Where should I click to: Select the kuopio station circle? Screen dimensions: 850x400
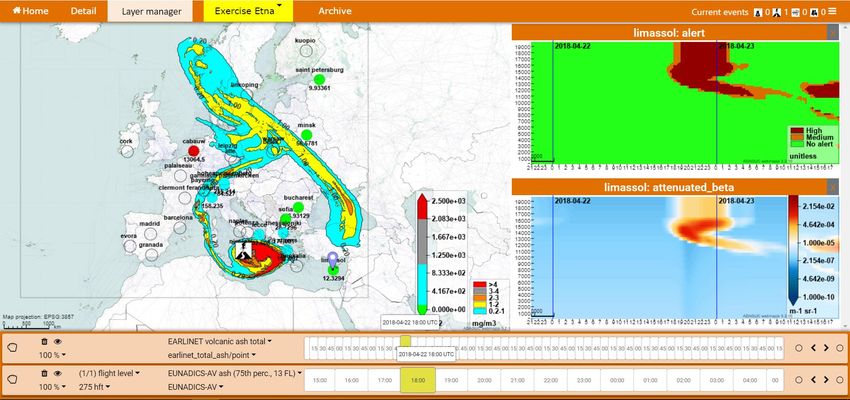(306, 51)
